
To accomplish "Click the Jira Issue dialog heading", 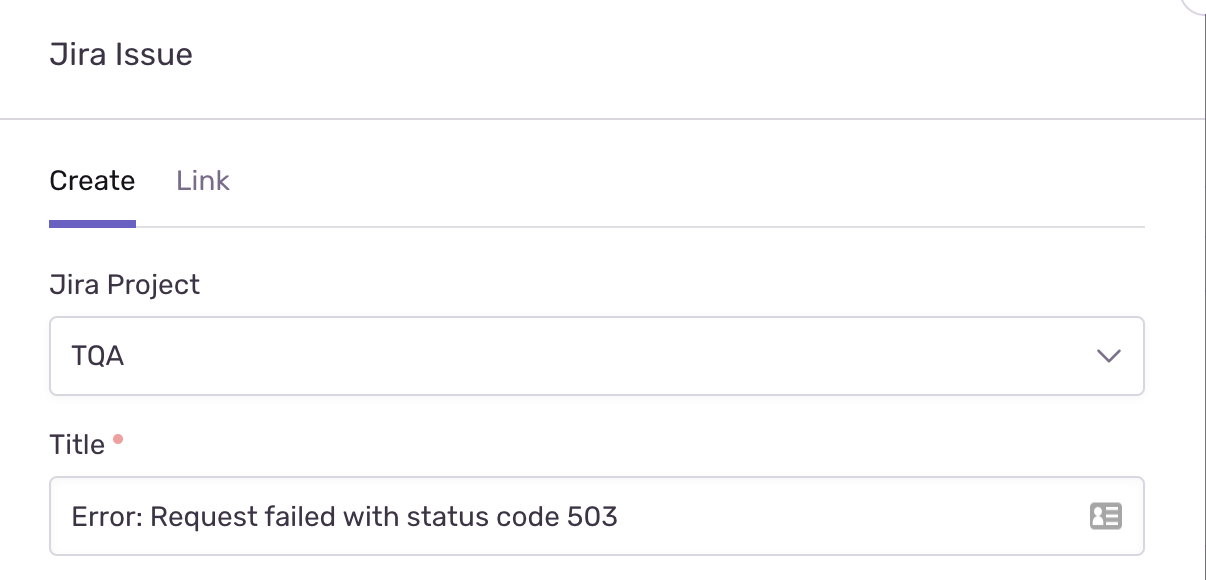I will [120, 54].
